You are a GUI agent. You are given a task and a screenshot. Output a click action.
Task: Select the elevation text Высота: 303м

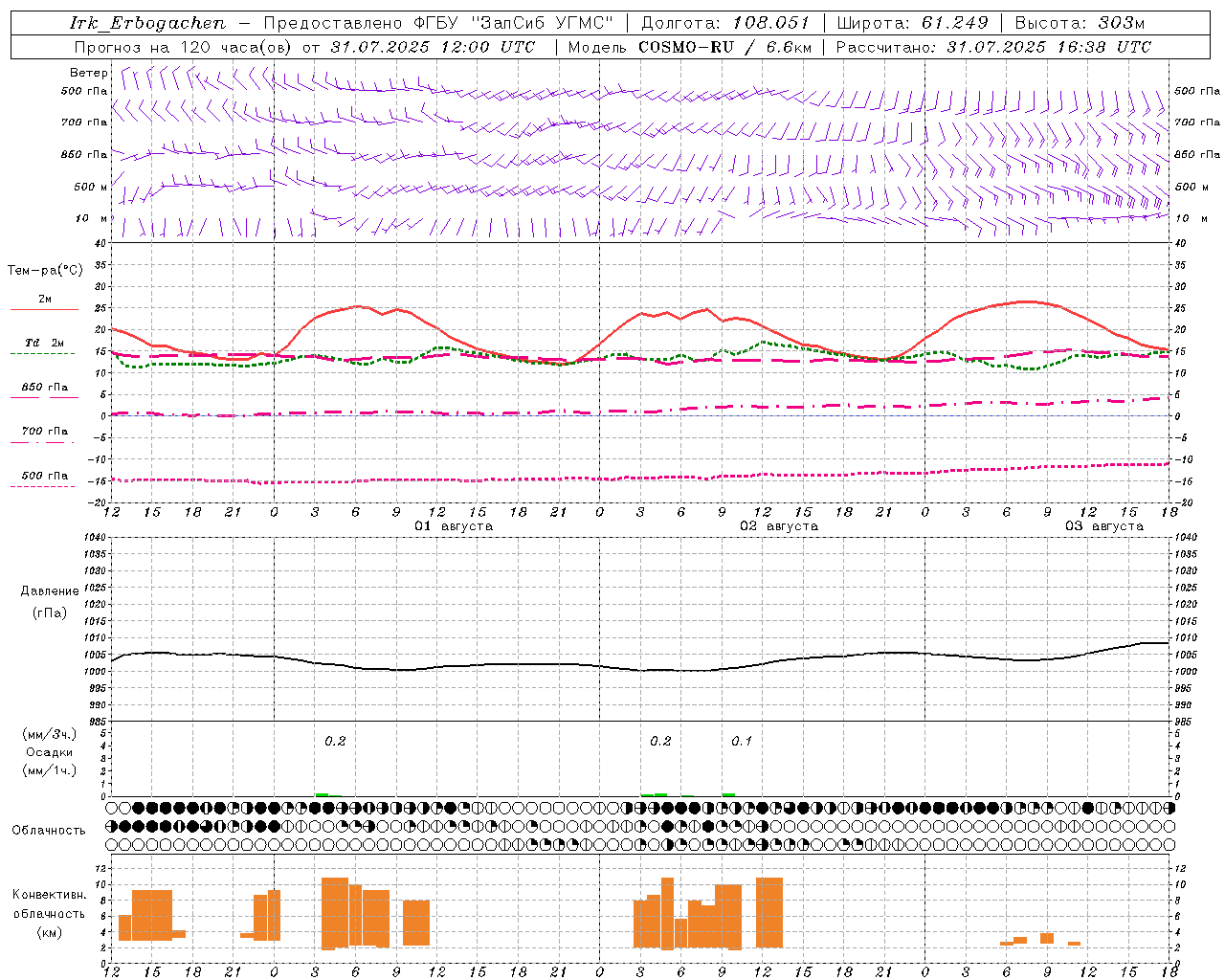(1080, 23)
